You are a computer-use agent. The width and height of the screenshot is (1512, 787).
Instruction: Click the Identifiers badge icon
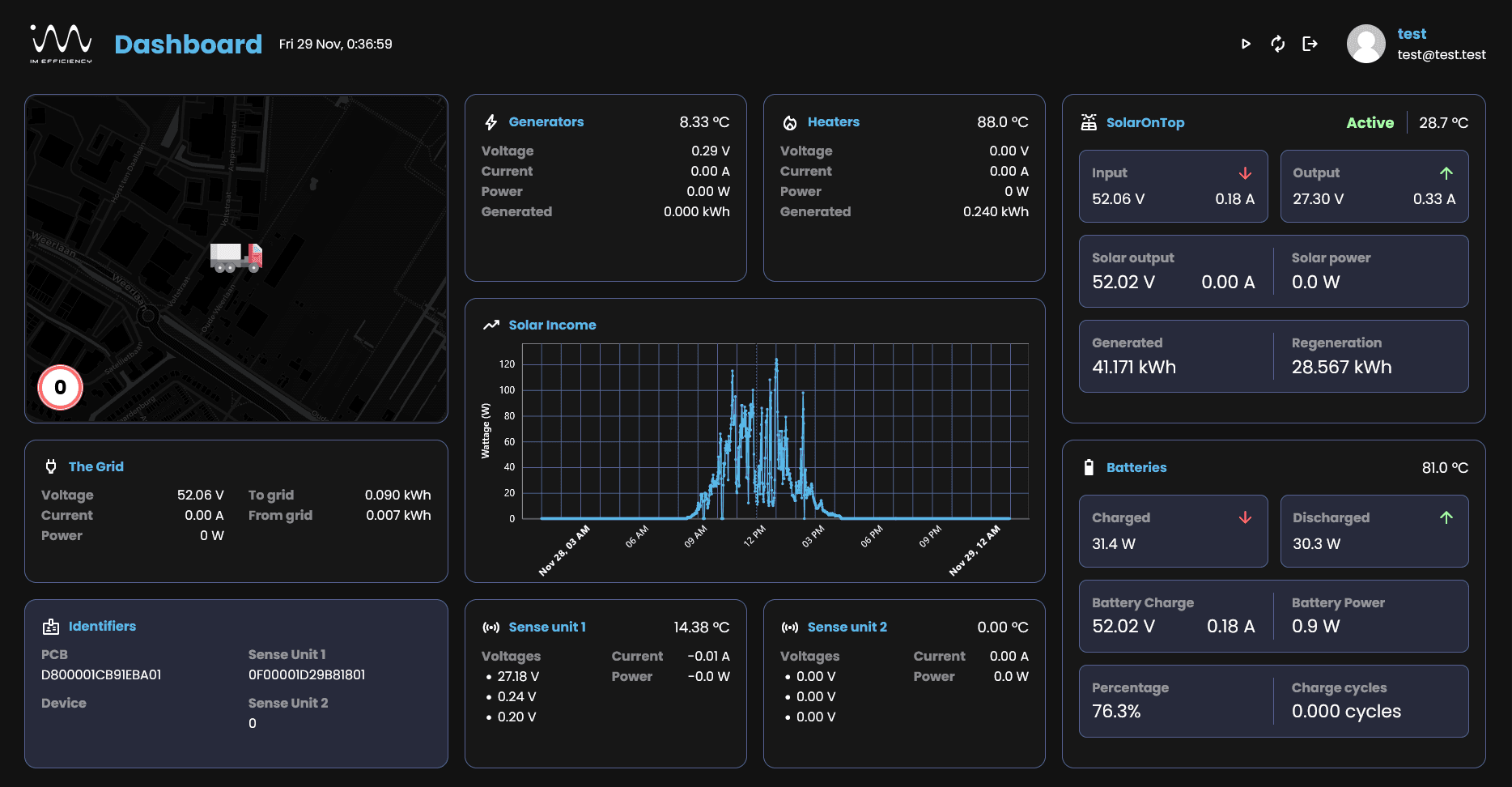[51, 625]
